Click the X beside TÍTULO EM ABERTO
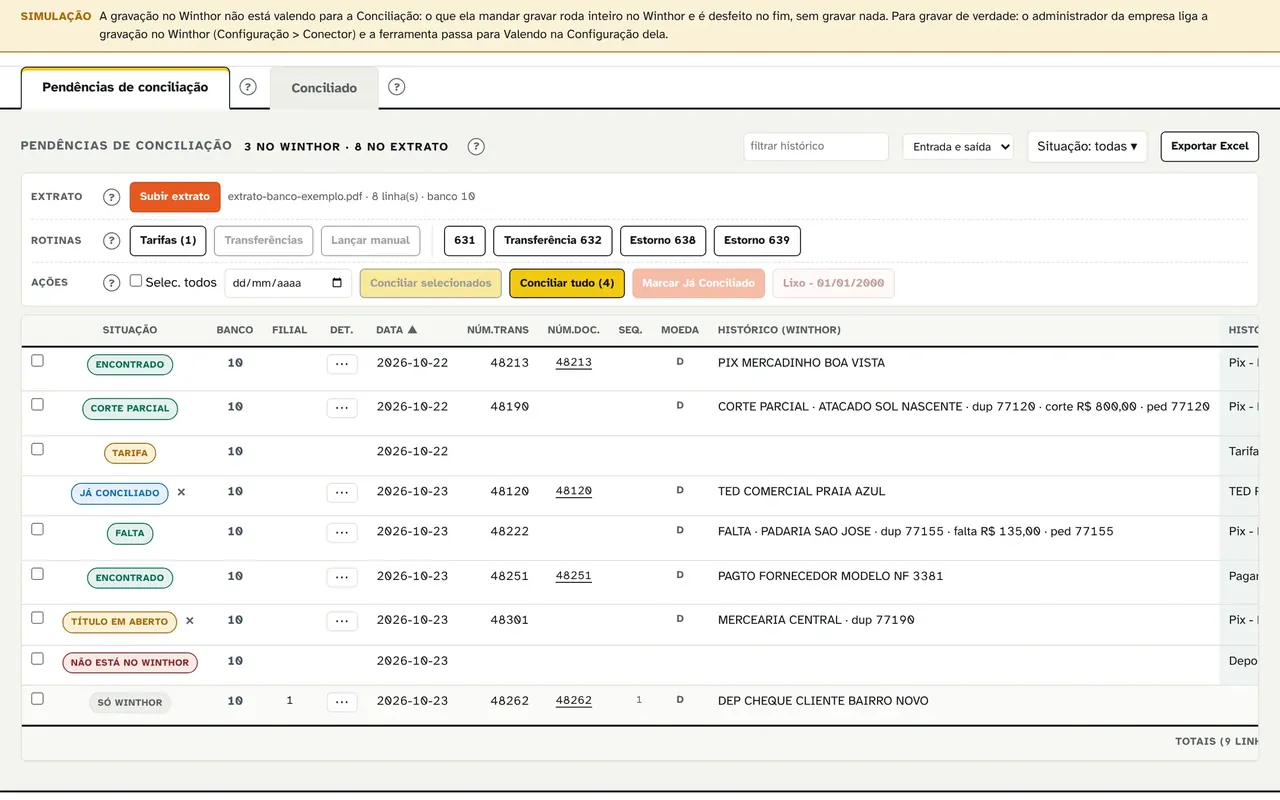This screenshot has width=1280, height=800. [x=190, y=621]
